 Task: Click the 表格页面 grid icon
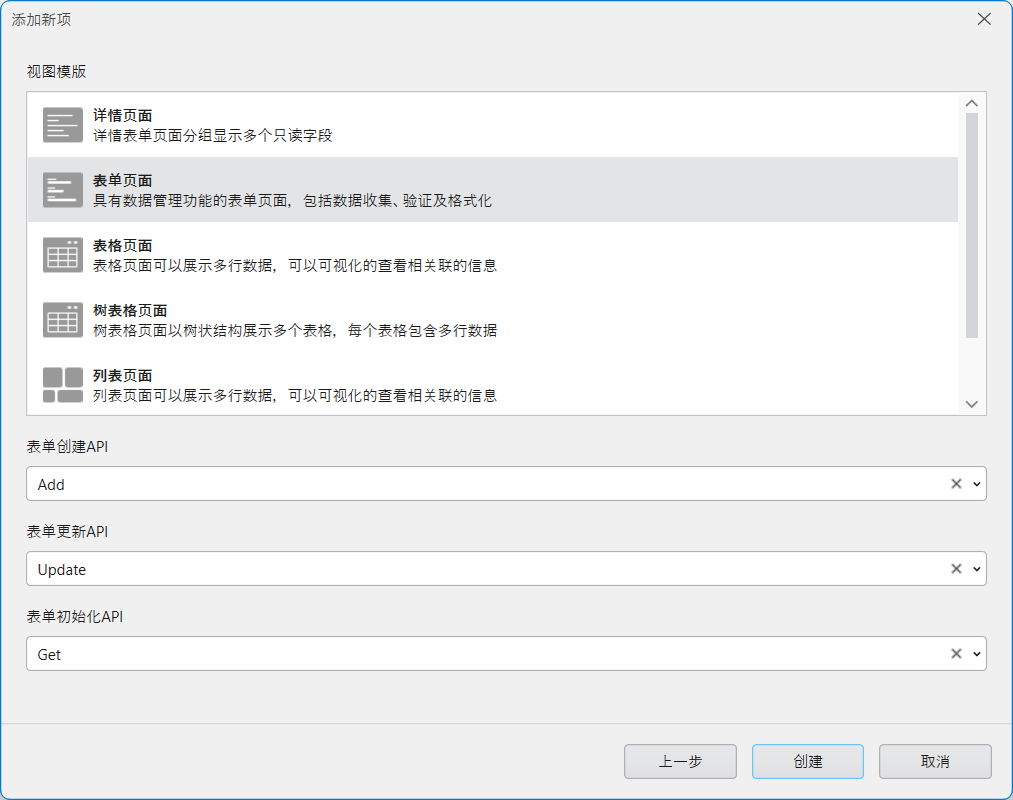coord(63,255)
